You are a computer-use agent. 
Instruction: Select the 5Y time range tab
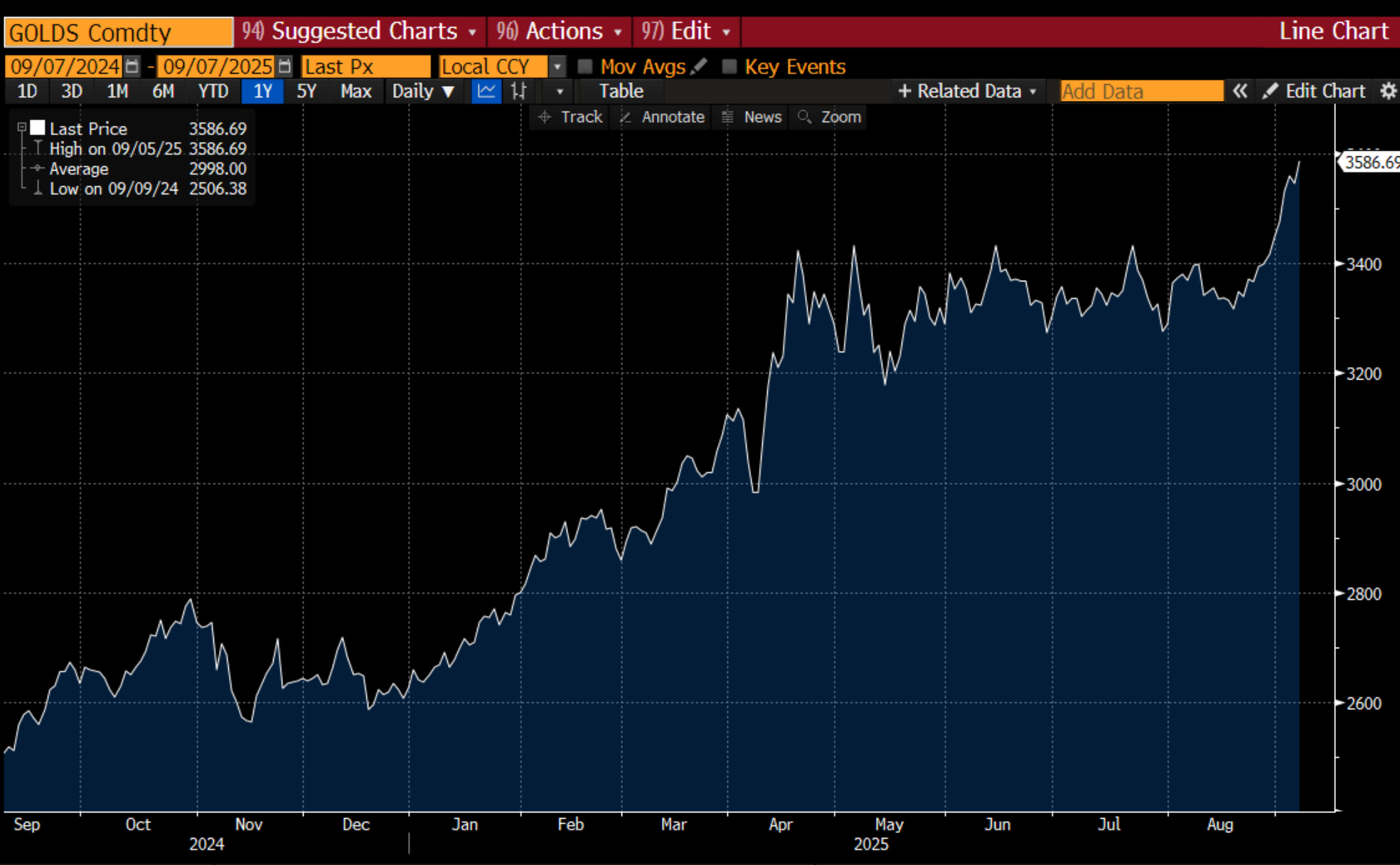point(306,92)
